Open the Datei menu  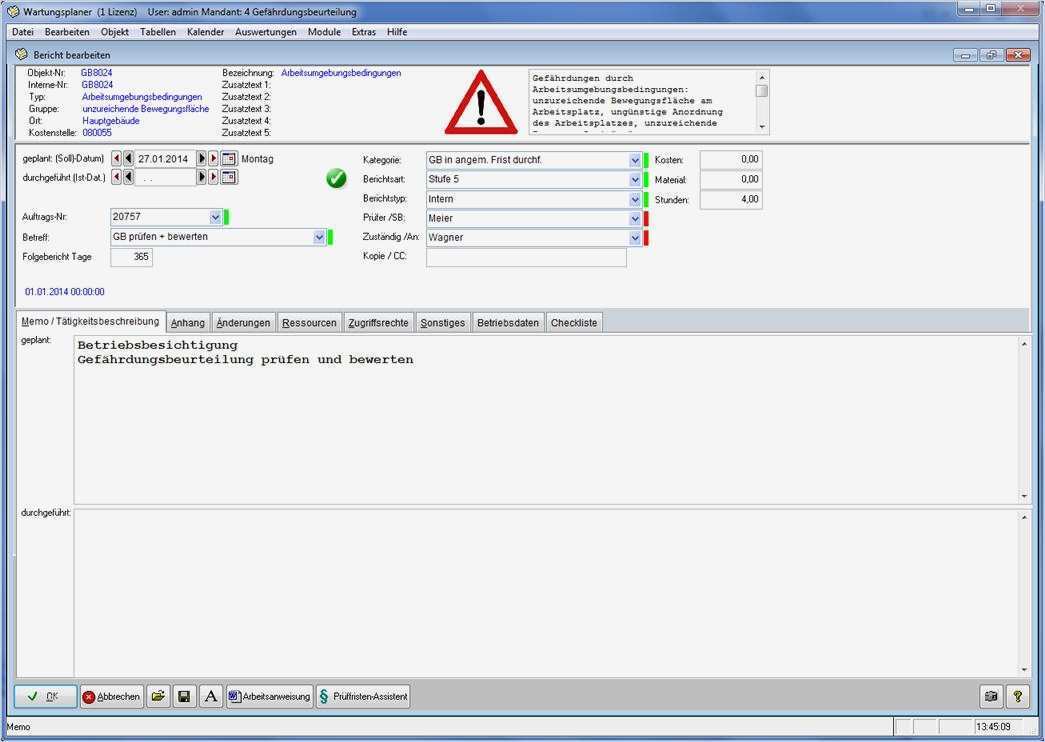point(23,31)
